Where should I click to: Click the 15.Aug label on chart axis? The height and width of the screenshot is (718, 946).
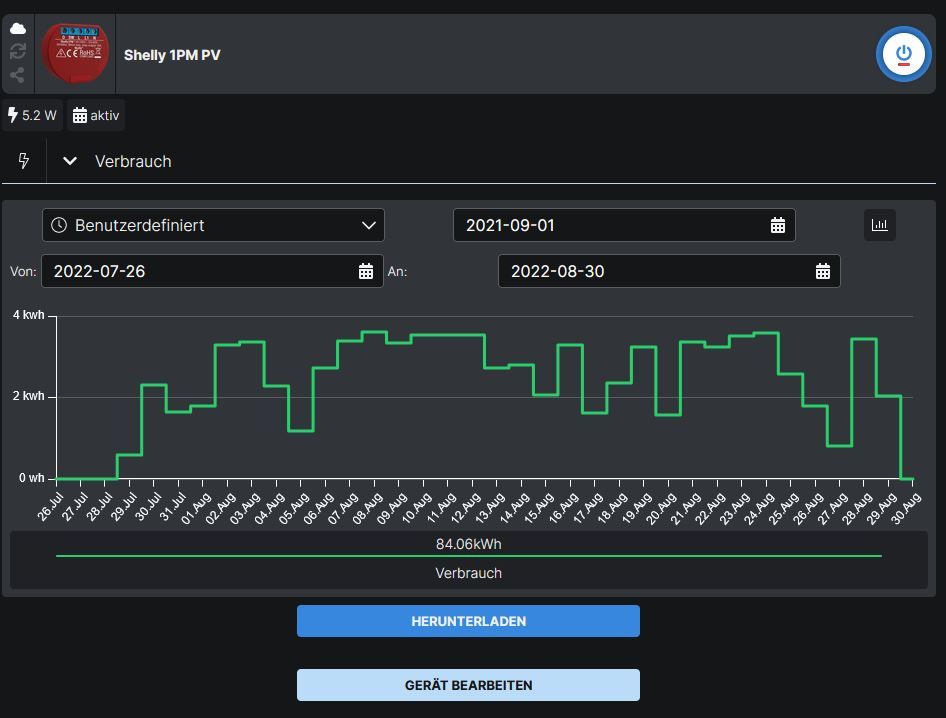tap(539, 508)
